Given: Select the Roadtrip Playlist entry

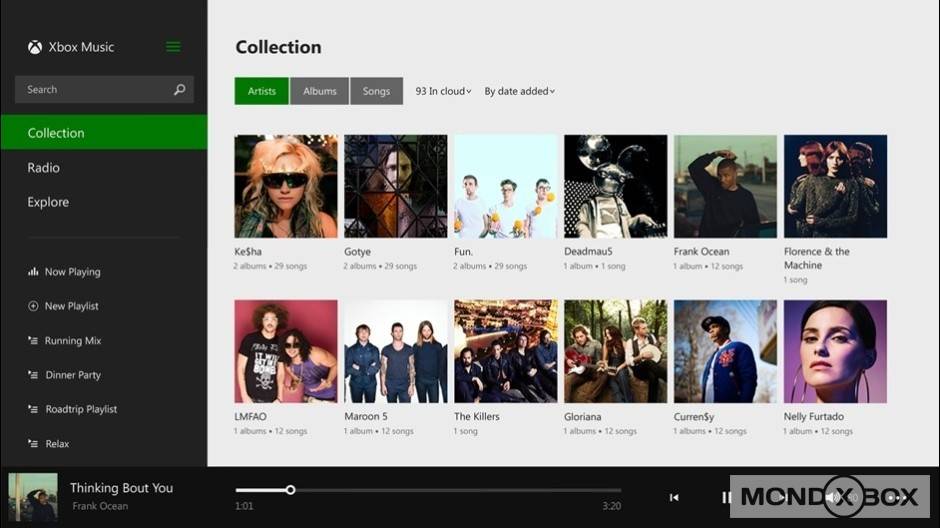Looking at the screenshot, I should pos(80,409).
